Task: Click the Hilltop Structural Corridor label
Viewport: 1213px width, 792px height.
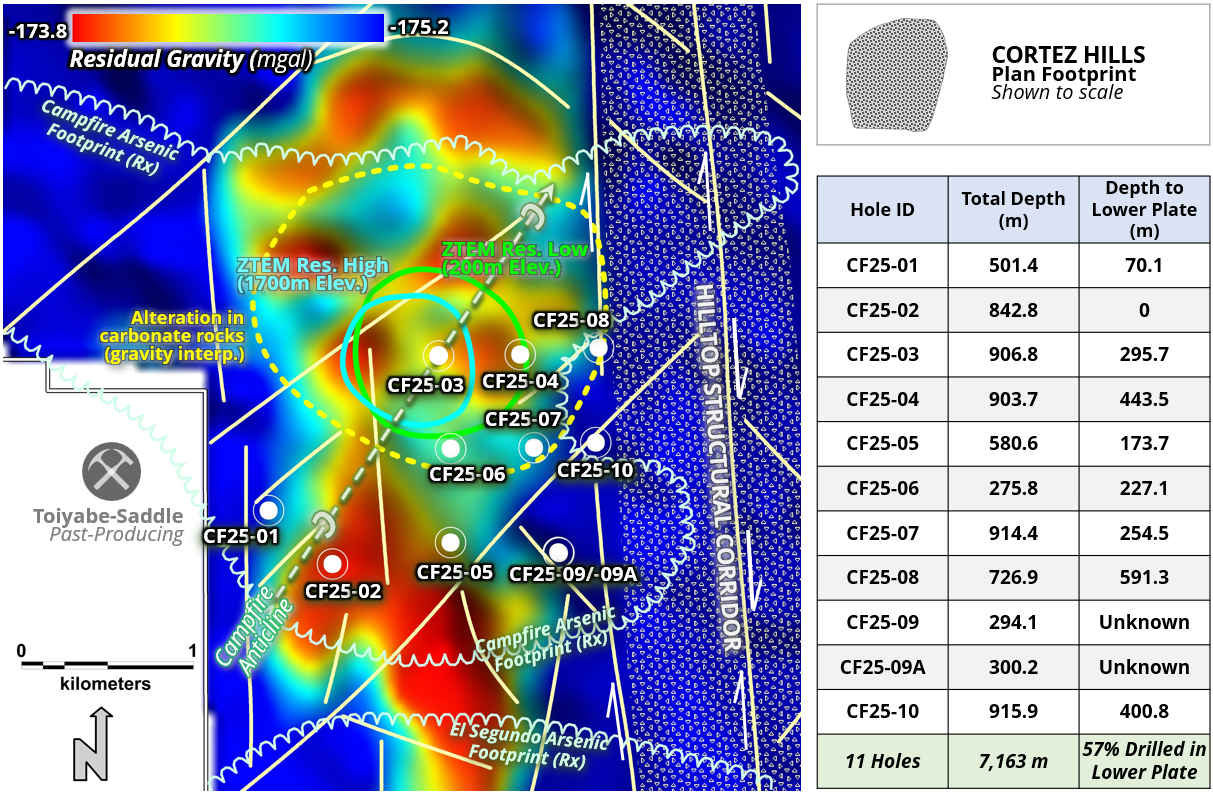Action: pyautogui.click(x=720, y=468)
